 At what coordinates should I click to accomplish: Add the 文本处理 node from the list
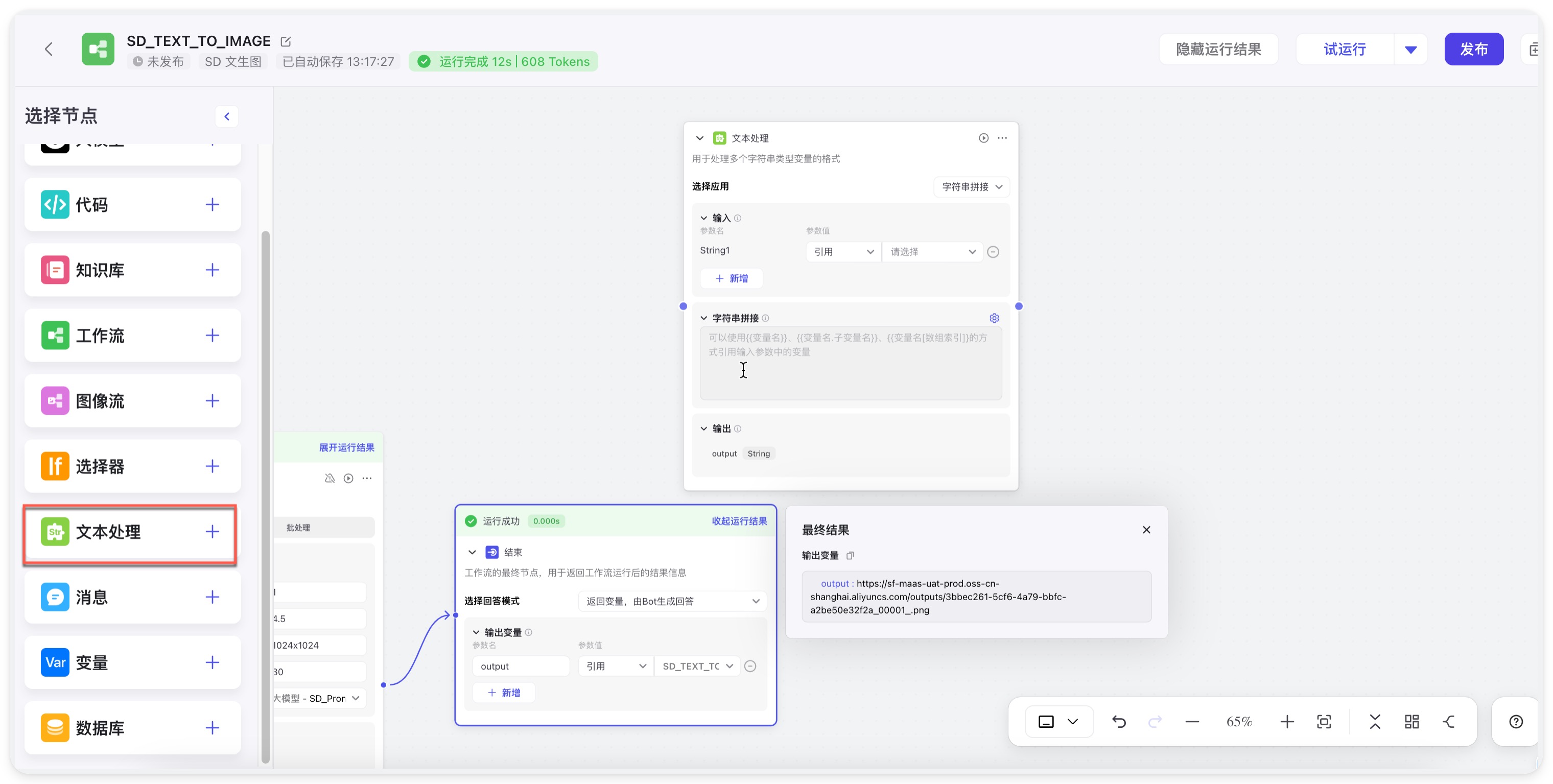tap(211, 532)
